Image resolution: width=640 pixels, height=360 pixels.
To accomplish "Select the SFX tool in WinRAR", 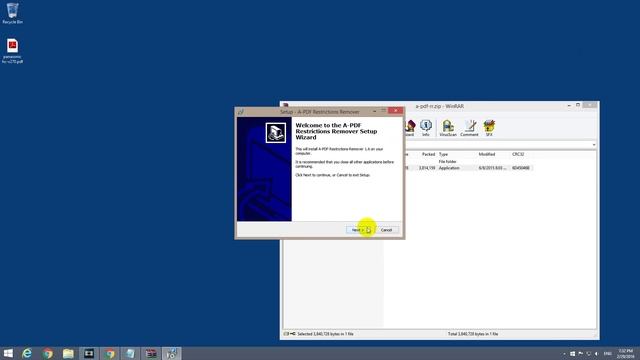I will (x=489, y=128).
